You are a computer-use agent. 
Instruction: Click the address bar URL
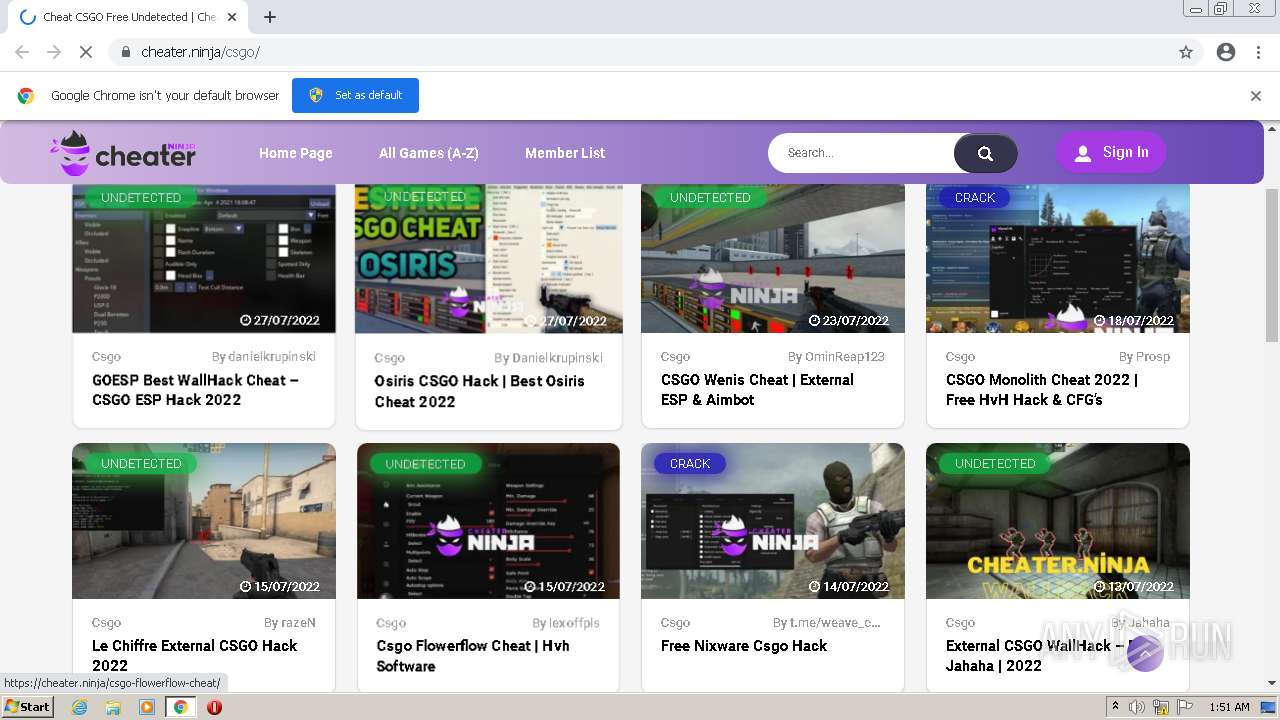click(x=200, y=52)
